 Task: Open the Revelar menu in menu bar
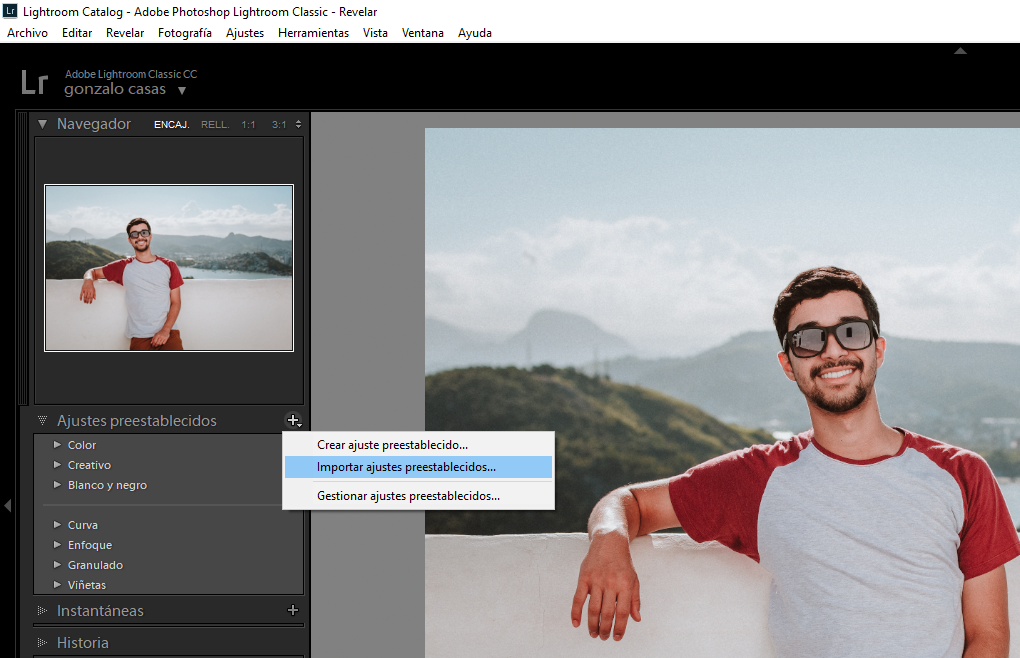[125, 33]
